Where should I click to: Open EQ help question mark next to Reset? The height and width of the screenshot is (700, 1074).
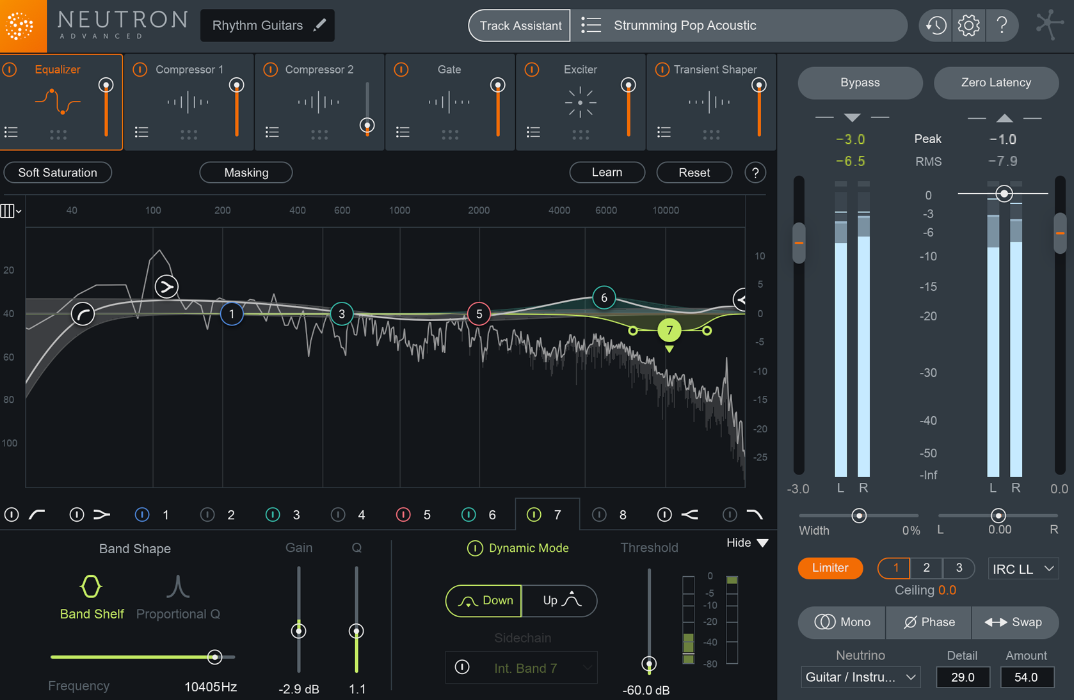coord(755,173)
